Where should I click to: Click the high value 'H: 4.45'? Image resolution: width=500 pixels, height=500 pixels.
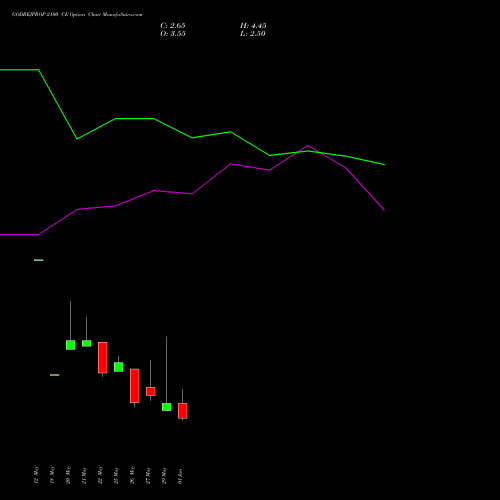pyautogui.click(x=253, y=26)
